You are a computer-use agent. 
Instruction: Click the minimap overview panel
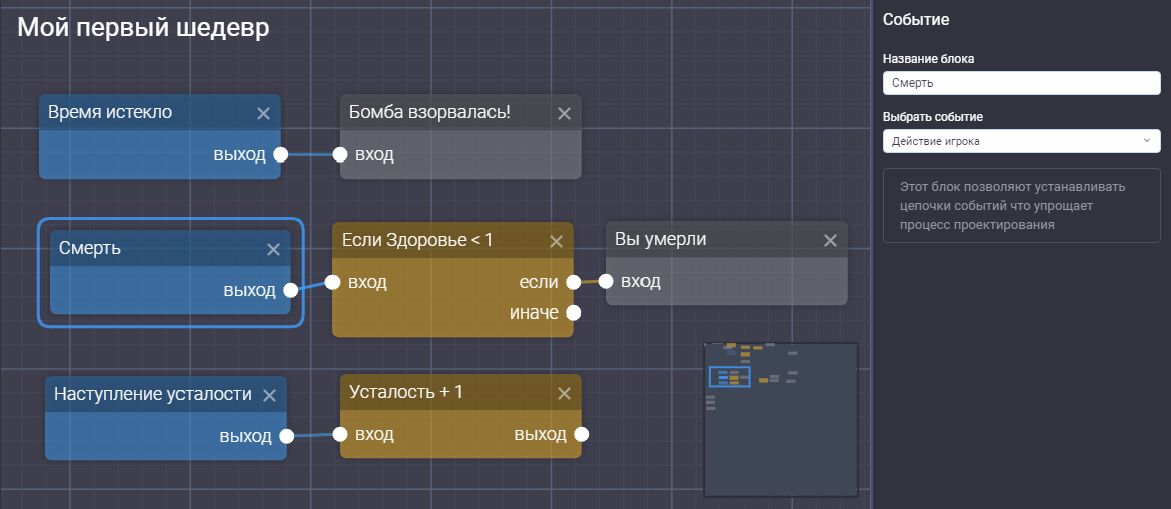[x=781, y=420]
